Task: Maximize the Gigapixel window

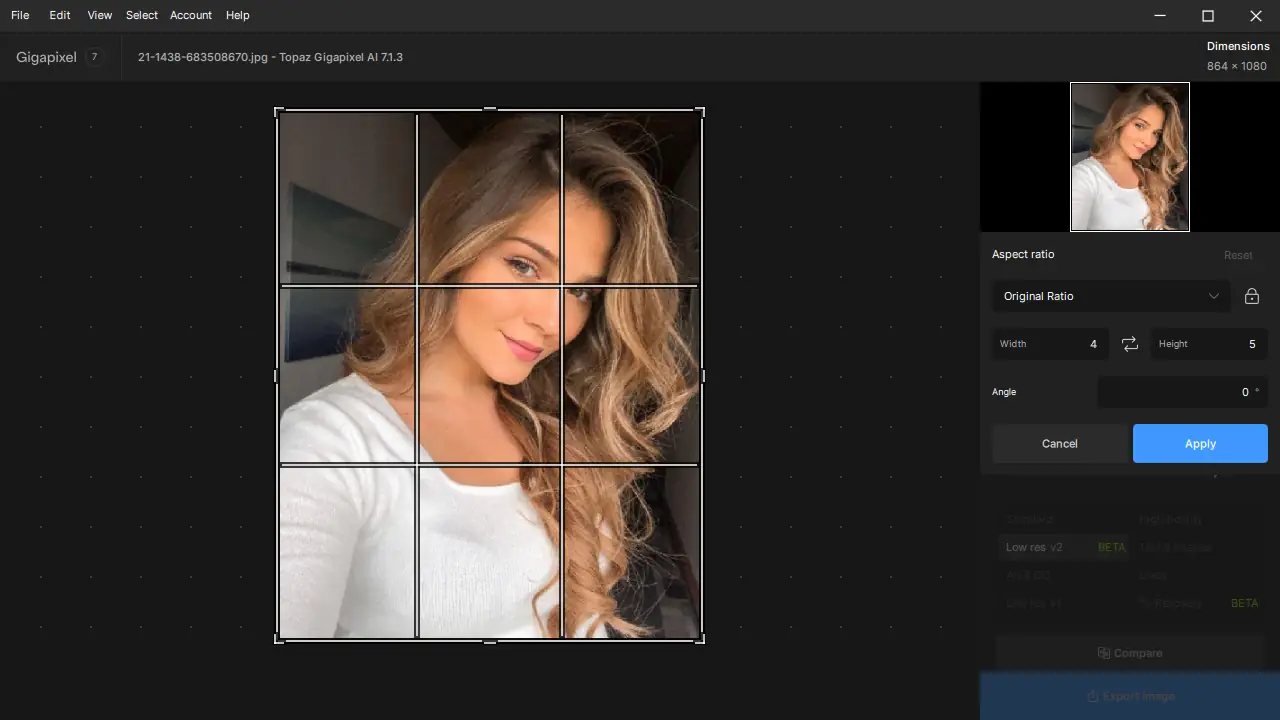Action: (1208, 15)
